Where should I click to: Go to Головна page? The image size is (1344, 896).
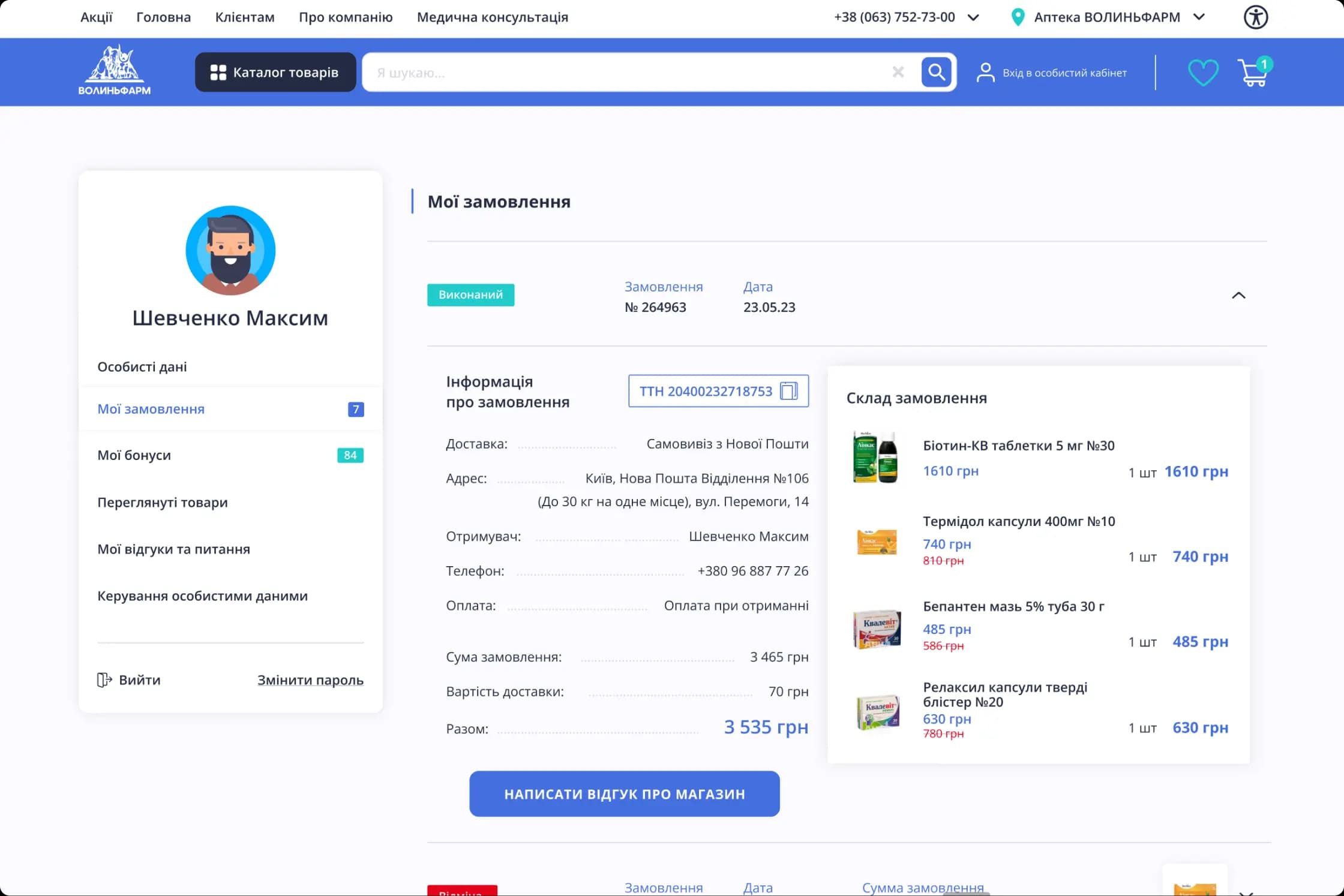tap(163, 17)
